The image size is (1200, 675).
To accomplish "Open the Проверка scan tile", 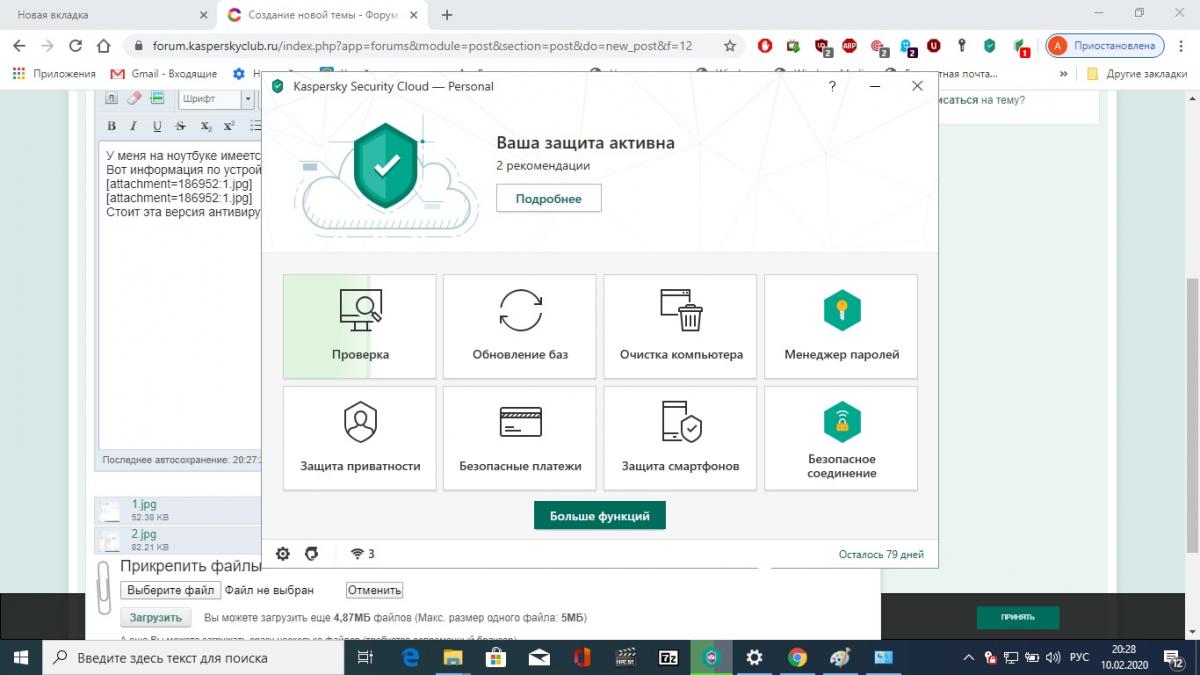I will [x=360, y=326].
